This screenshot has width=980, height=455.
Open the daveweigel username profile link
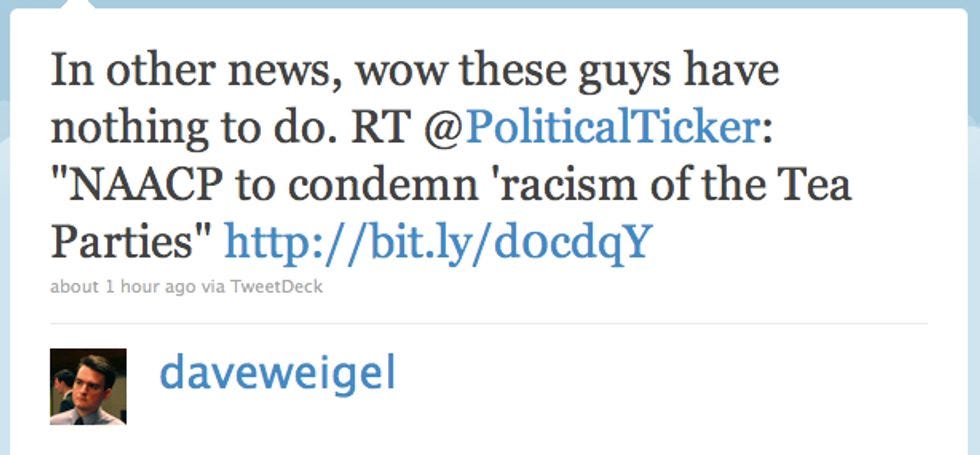[278, 373]
